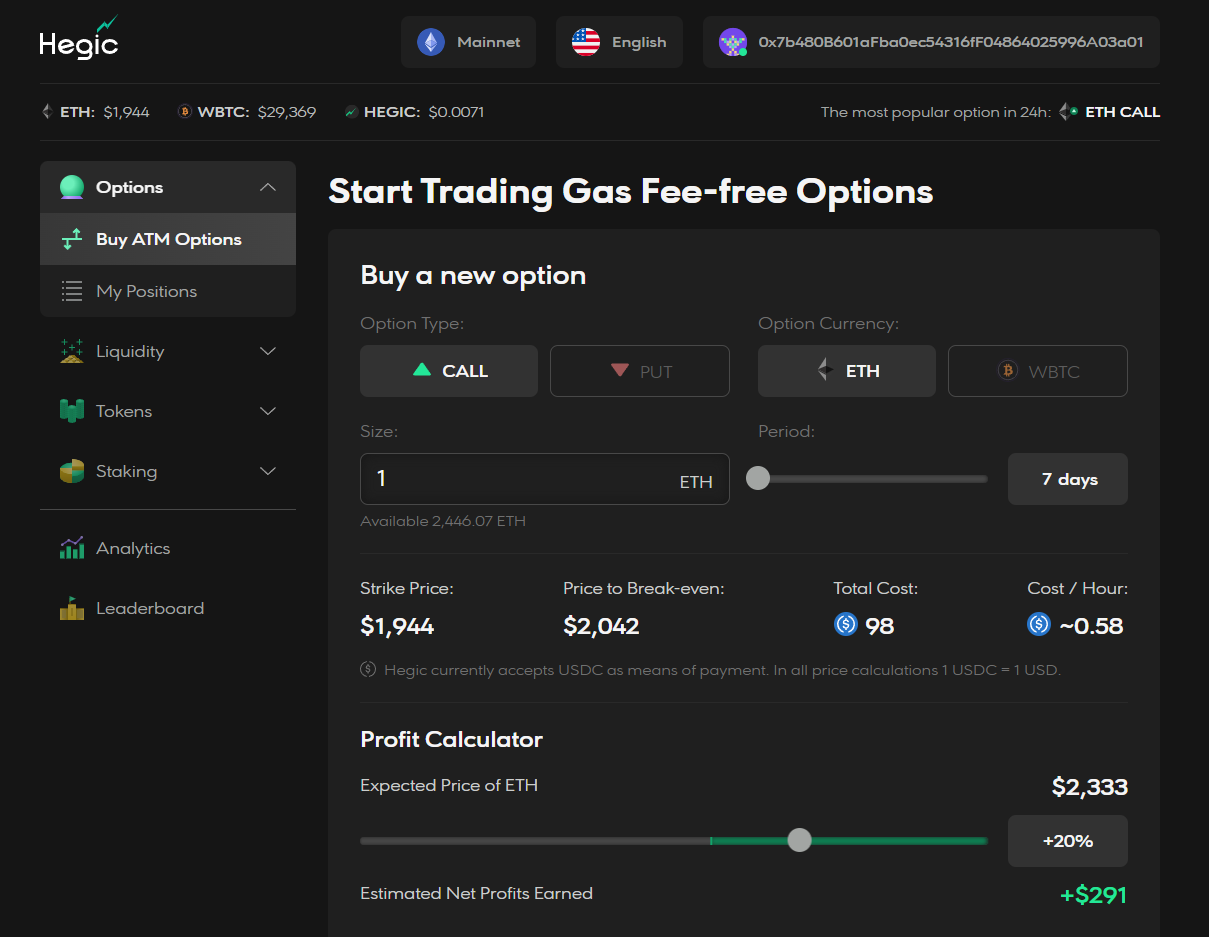Click the green part of Expected Price track
Image resolution: width=1209 pixels, height=937 pixels.
[x=849, y=841]
